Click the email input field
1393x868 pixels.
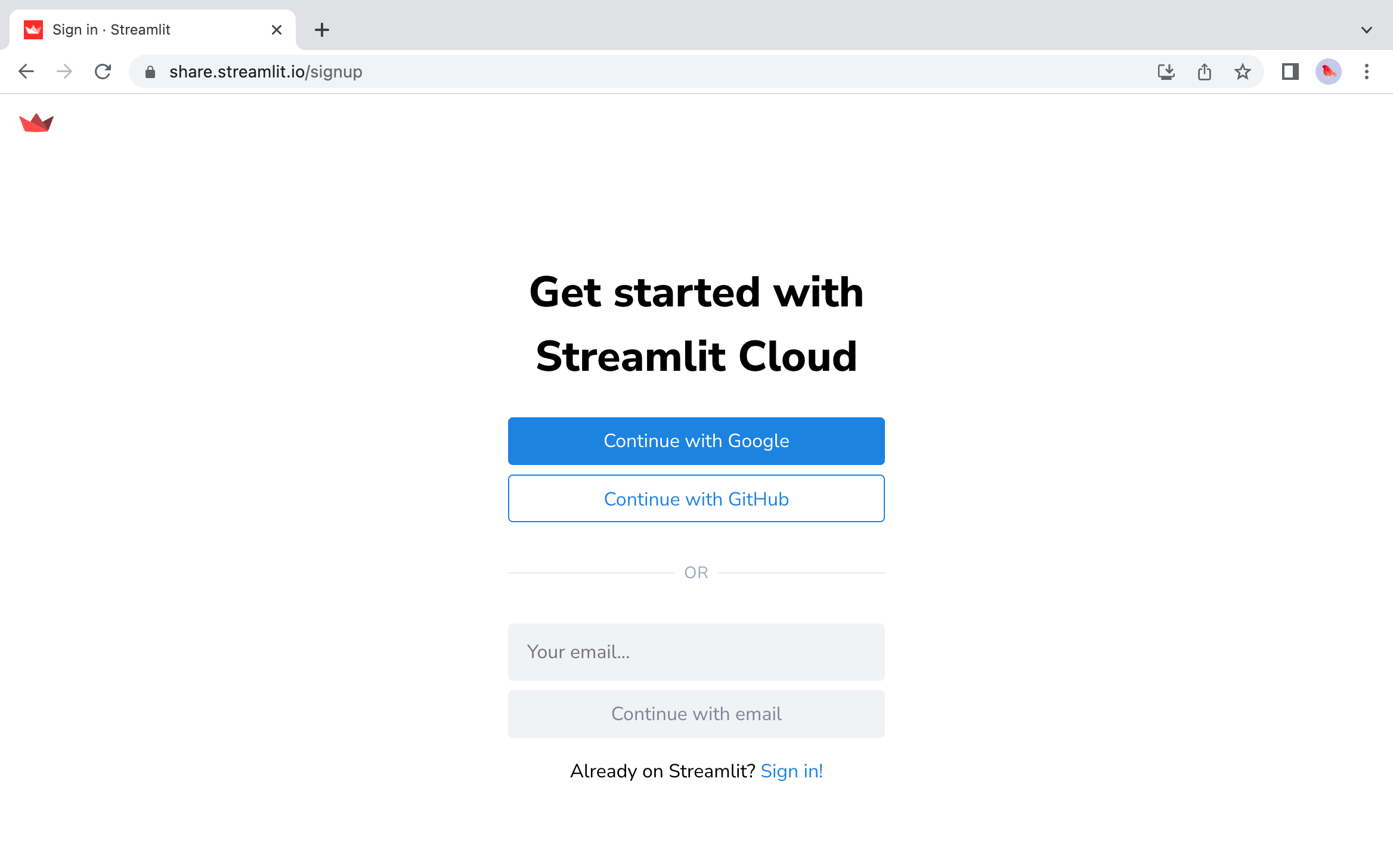pyautogui.click(x=697, y=652)
